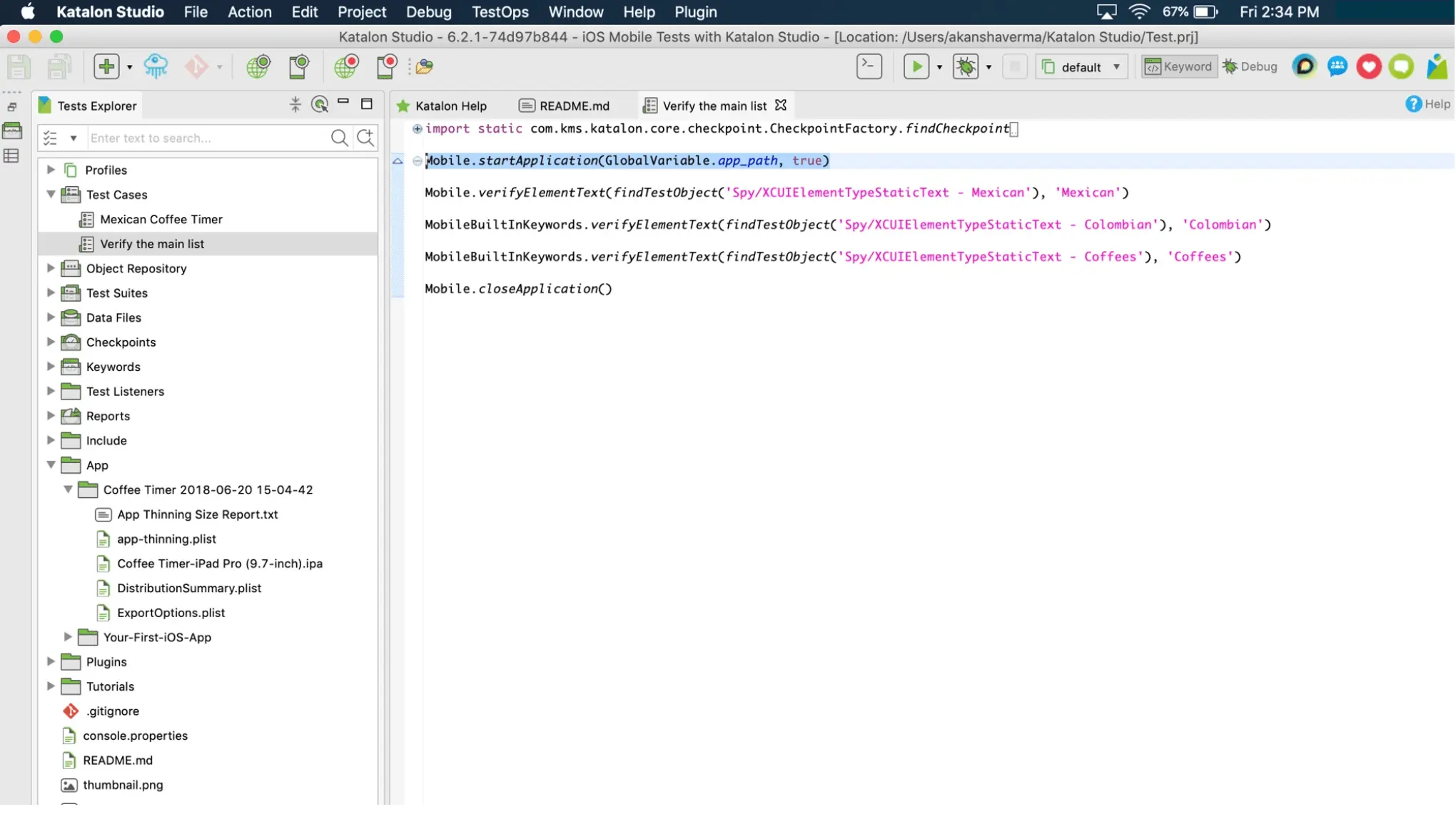
Task: Open the command-line terminal icon
Action: pyautogui.click(x=869, y=66)
